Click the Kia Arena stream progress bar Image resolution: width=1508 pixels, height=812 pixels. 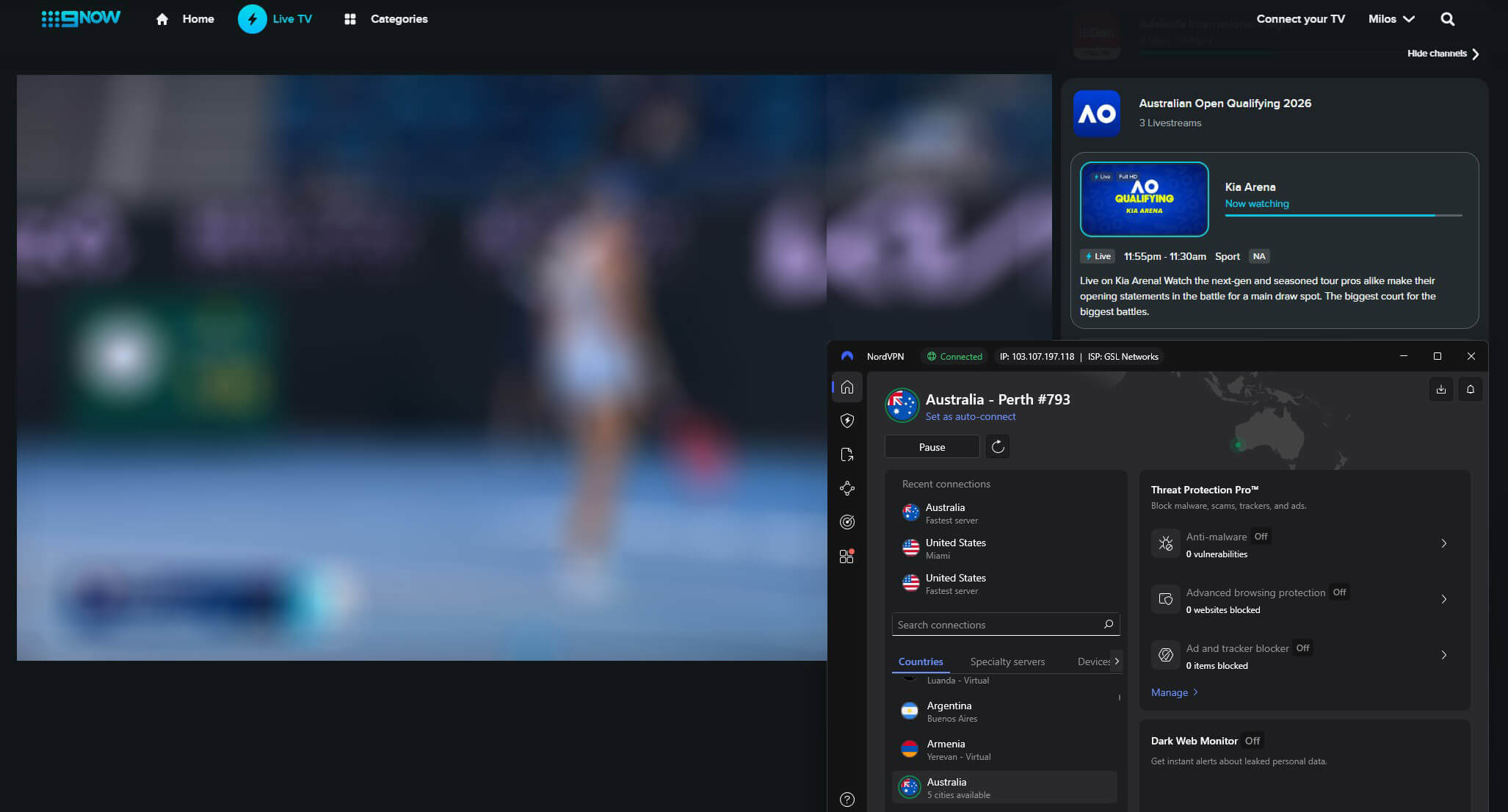(1343, 215)
